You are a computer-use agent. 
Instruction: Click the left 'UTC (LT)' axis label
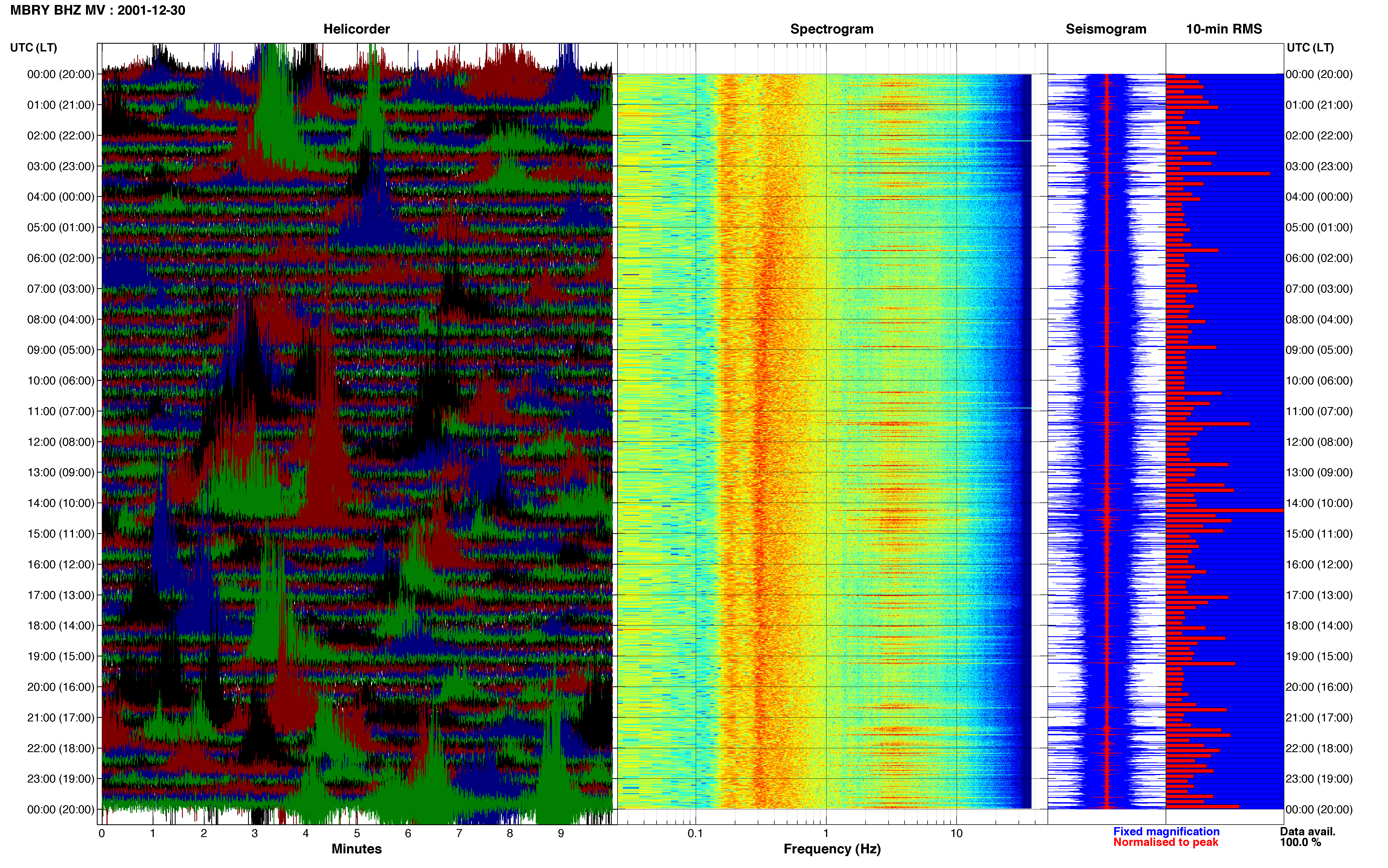click(x=34, y=48)
